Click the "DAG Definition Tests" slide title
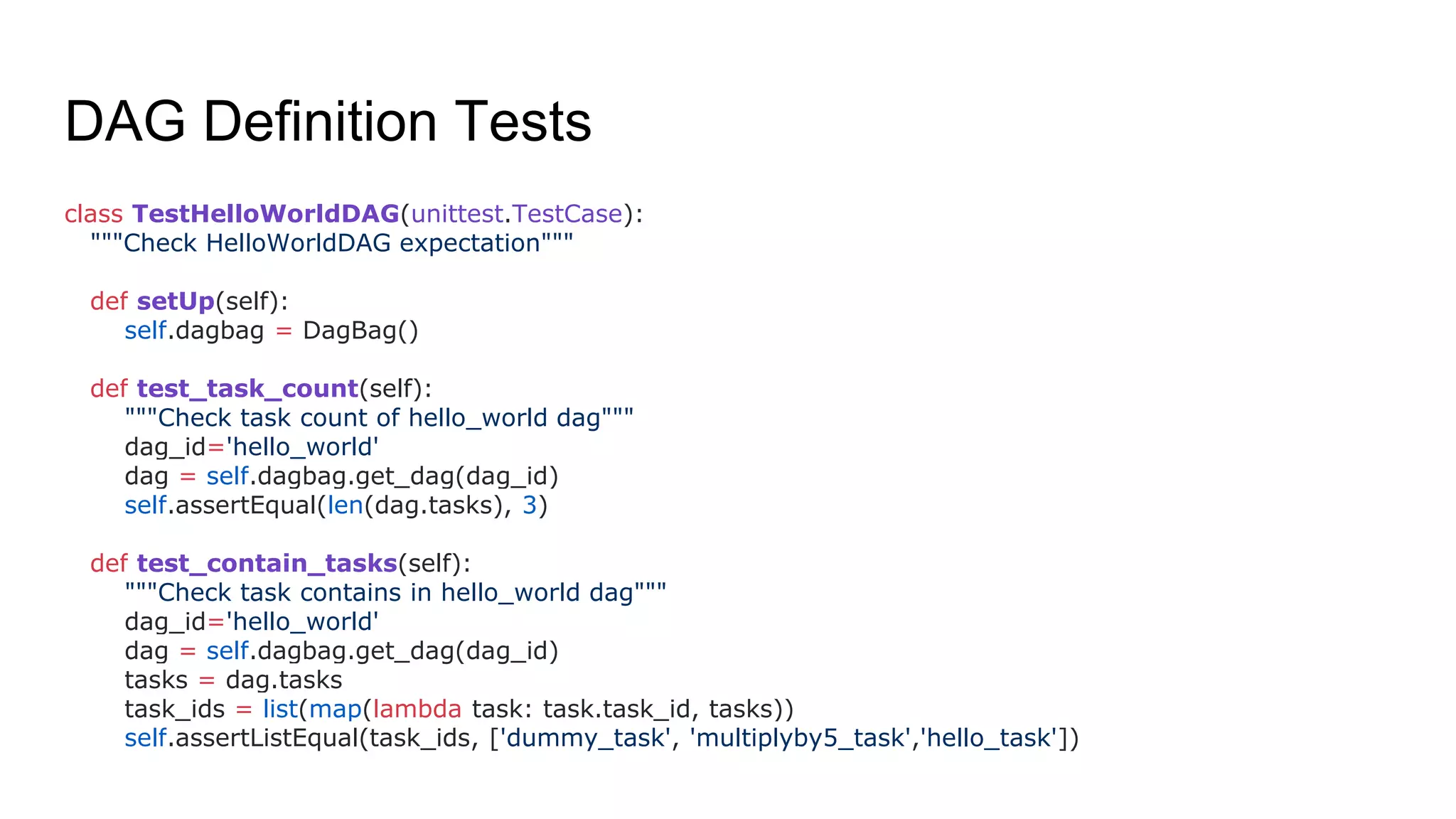The image size is (1456, 819). pos(328,122)
